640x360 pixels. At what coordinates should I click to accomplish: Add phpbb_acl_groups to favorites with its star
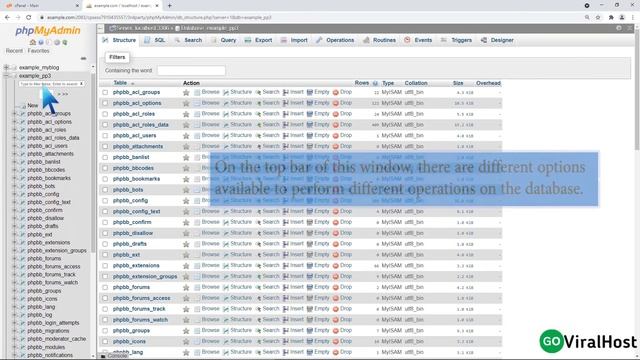coord(186,93)
